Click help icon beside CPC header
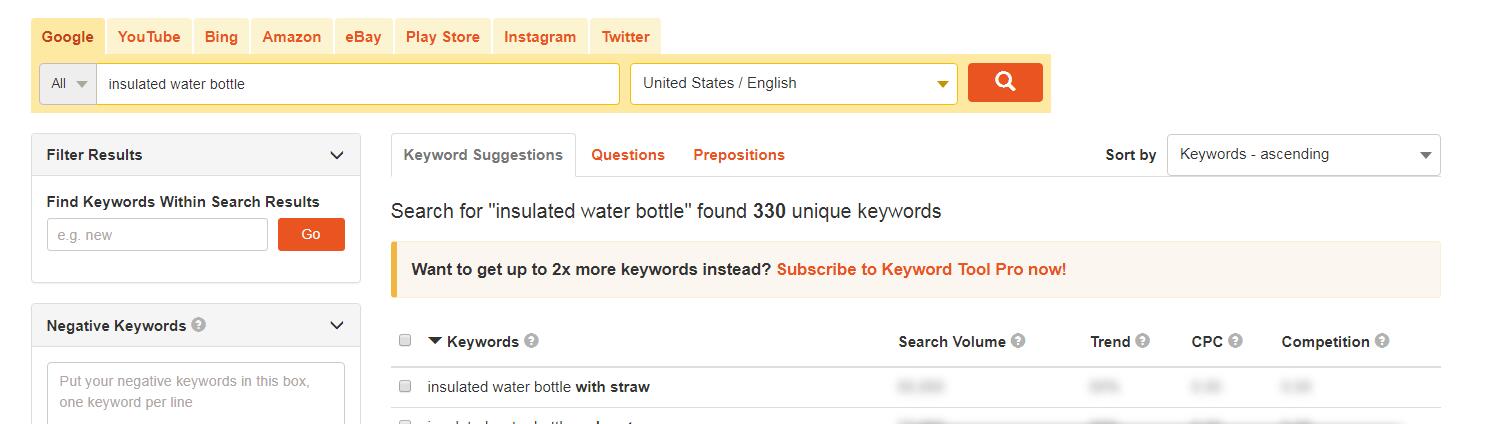Viewport: 1491px width, 424px height. click(1235, 341)
